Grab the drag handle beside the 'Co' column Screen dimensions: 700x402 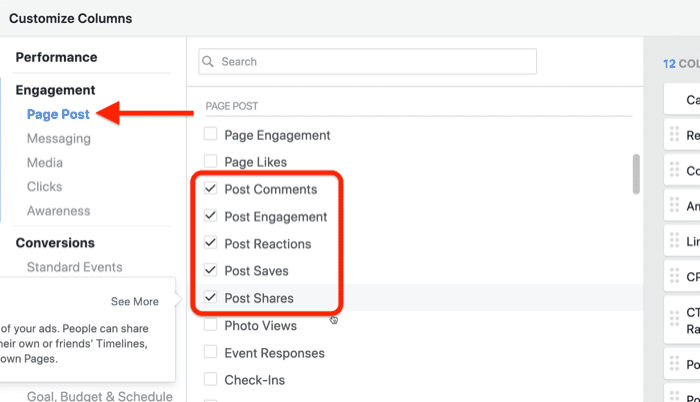point(673,171)
